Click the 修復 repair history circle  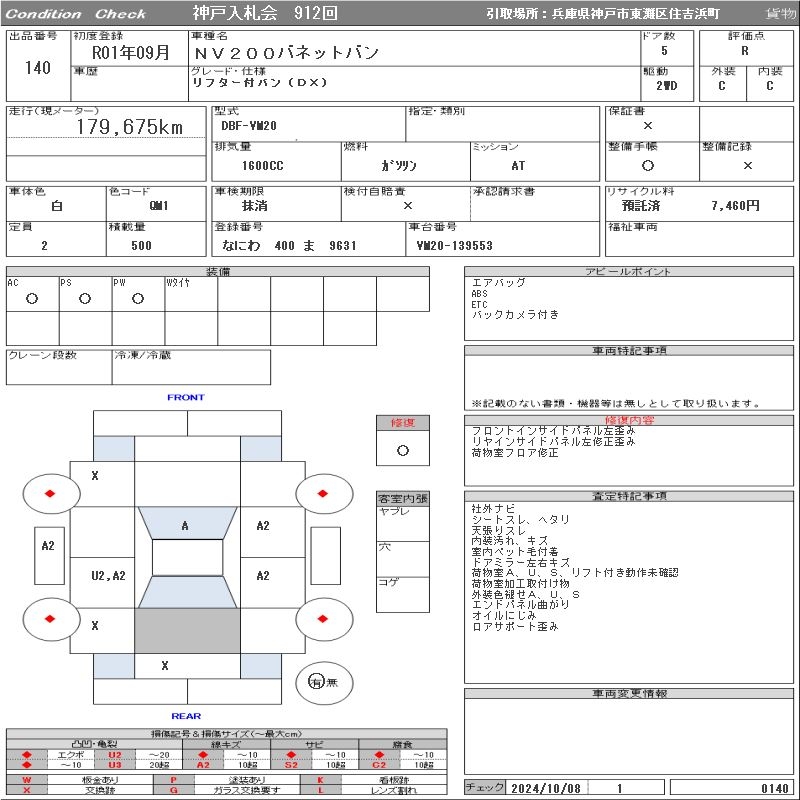pyautogui.click(x=402, y=451)
